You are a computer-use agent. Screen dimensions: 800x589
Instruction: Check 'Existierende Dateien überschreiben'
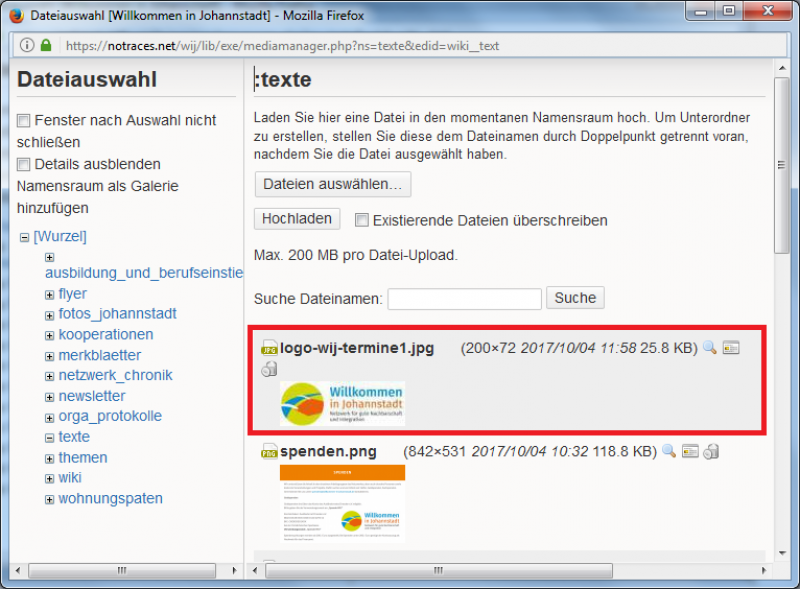[362, 220]
